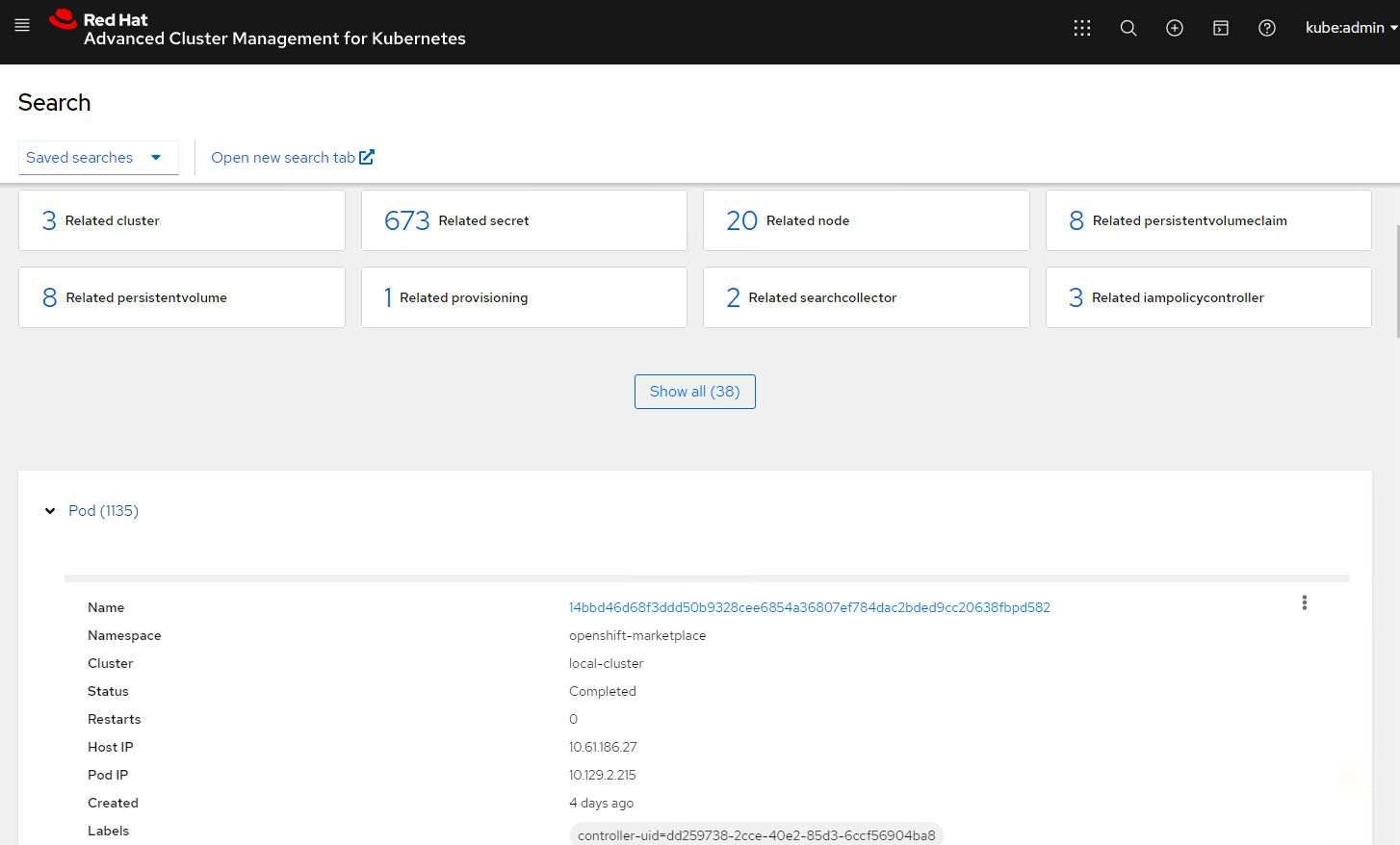Click the Show all (38) button

(x=694, y=392)
